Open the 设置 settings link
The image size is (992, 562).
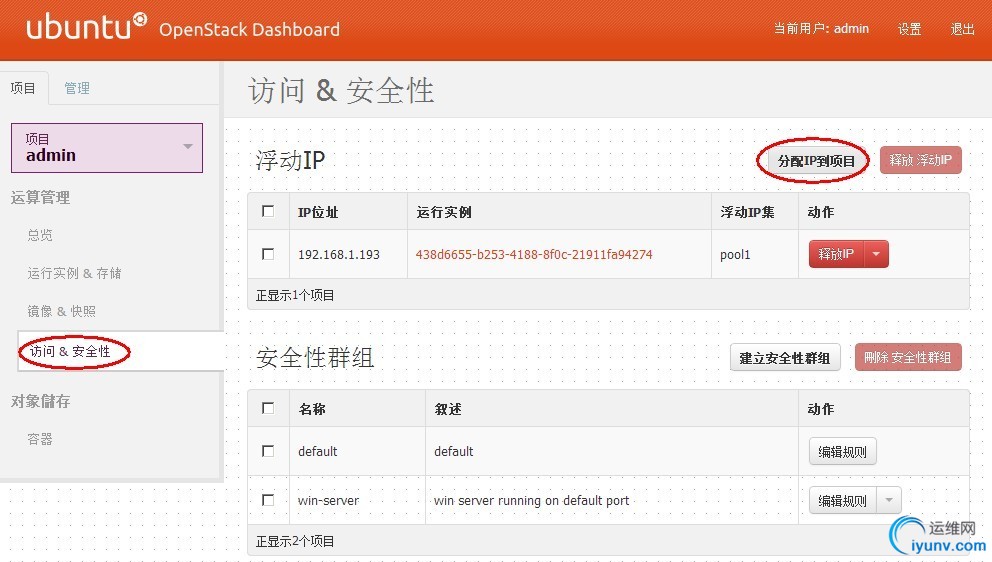[909, 29]
